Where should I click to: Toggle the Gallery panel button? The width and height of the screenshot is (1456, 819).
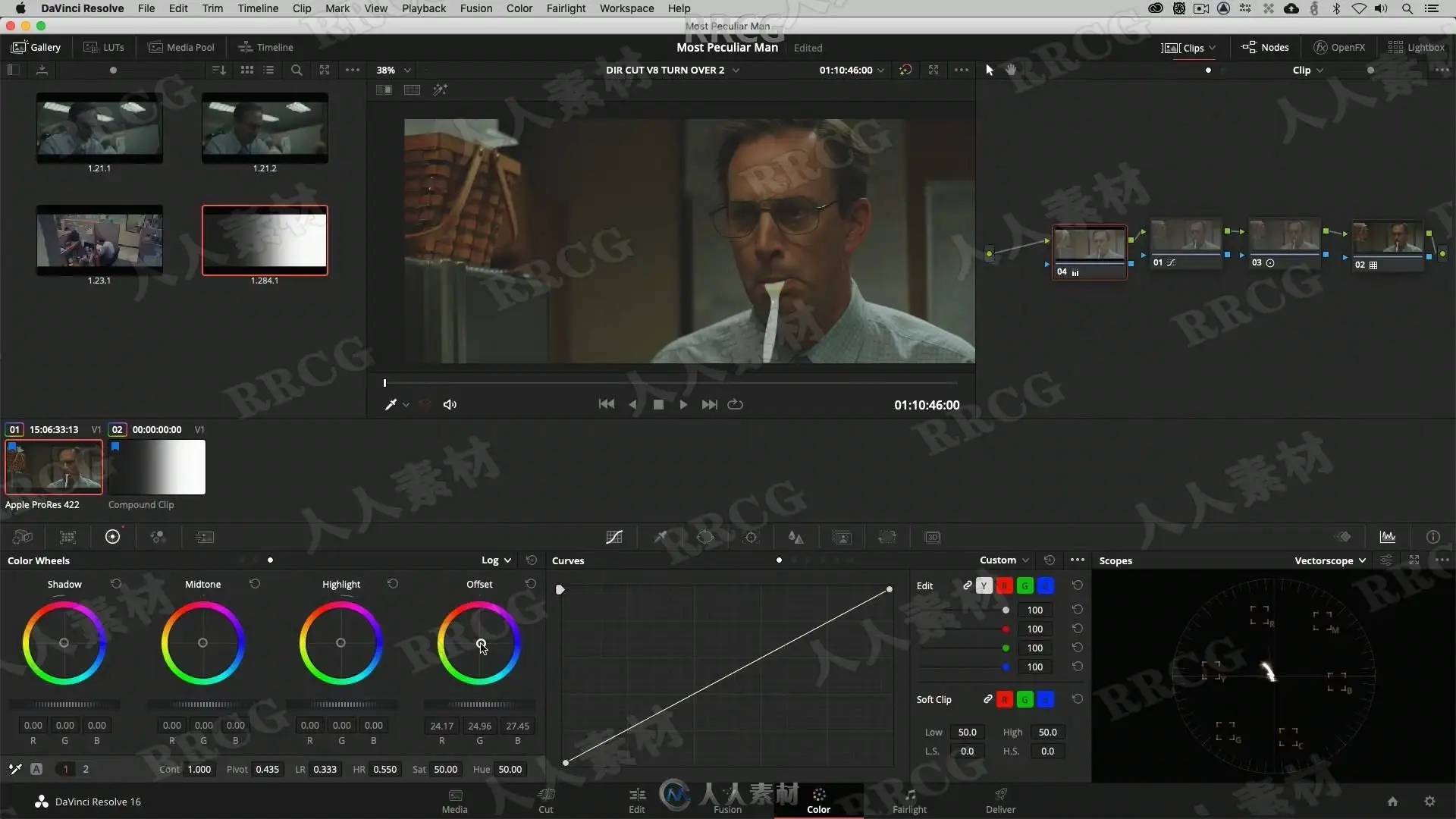tap(36, 47)
